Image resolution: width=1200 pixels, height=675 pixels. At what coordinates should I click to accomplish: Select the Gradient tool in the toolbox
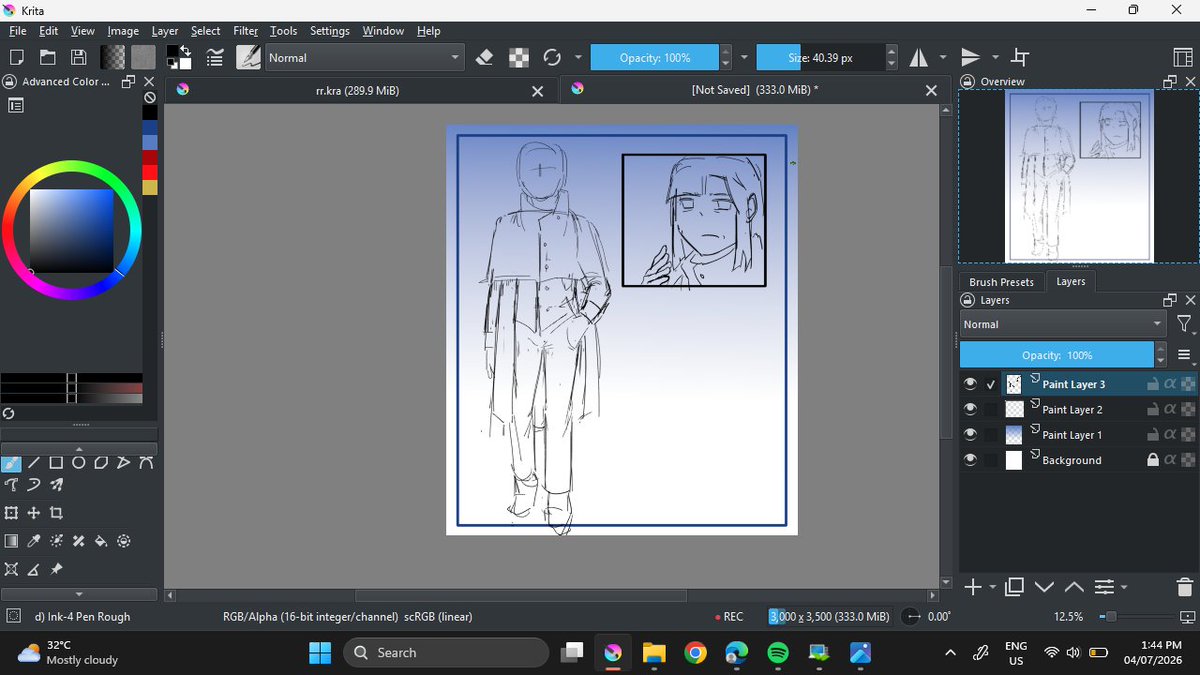click(x=11, y=541)
